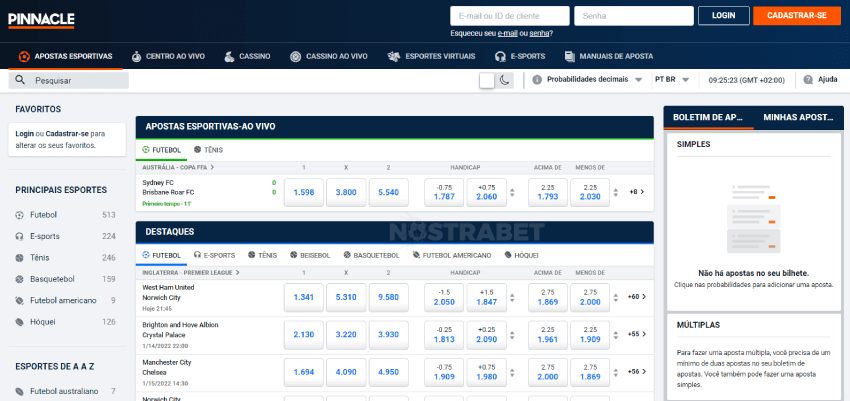Click the Hóquei puck icon in sidebar
Image resolution: width=850 pixels, height=401 pixels.
(20, 322)
